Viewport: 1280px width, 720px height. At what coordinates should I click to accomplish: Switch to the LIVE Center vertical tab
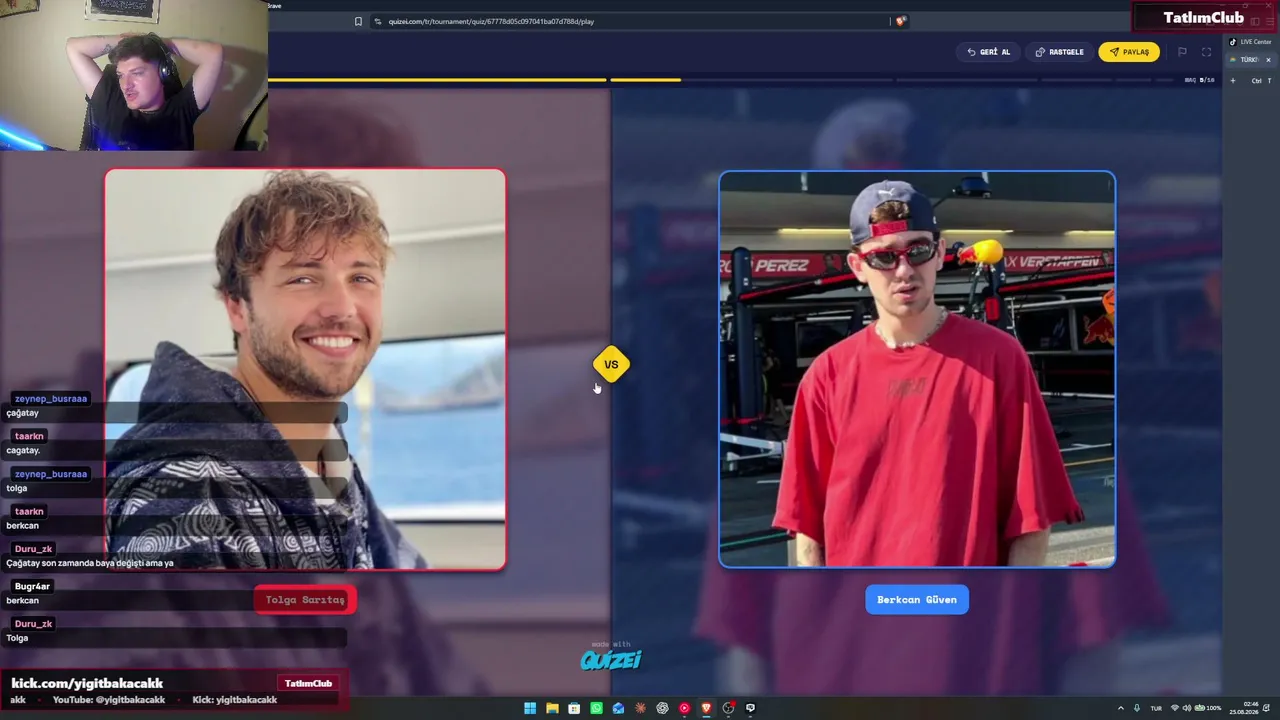(1250, 42)
